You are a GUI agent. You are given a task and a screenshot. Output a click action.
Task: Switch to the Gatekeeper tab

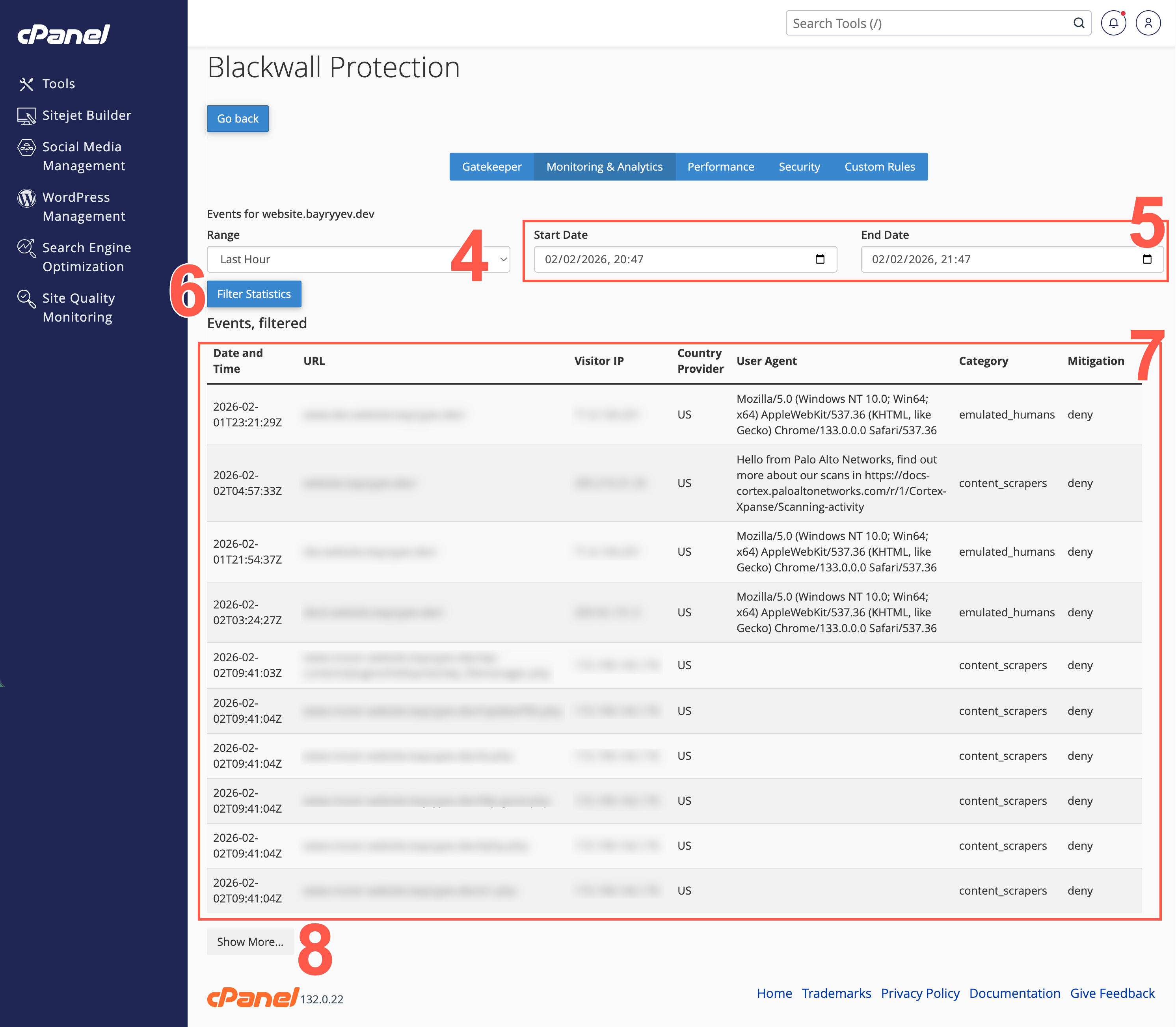[492, 167]
